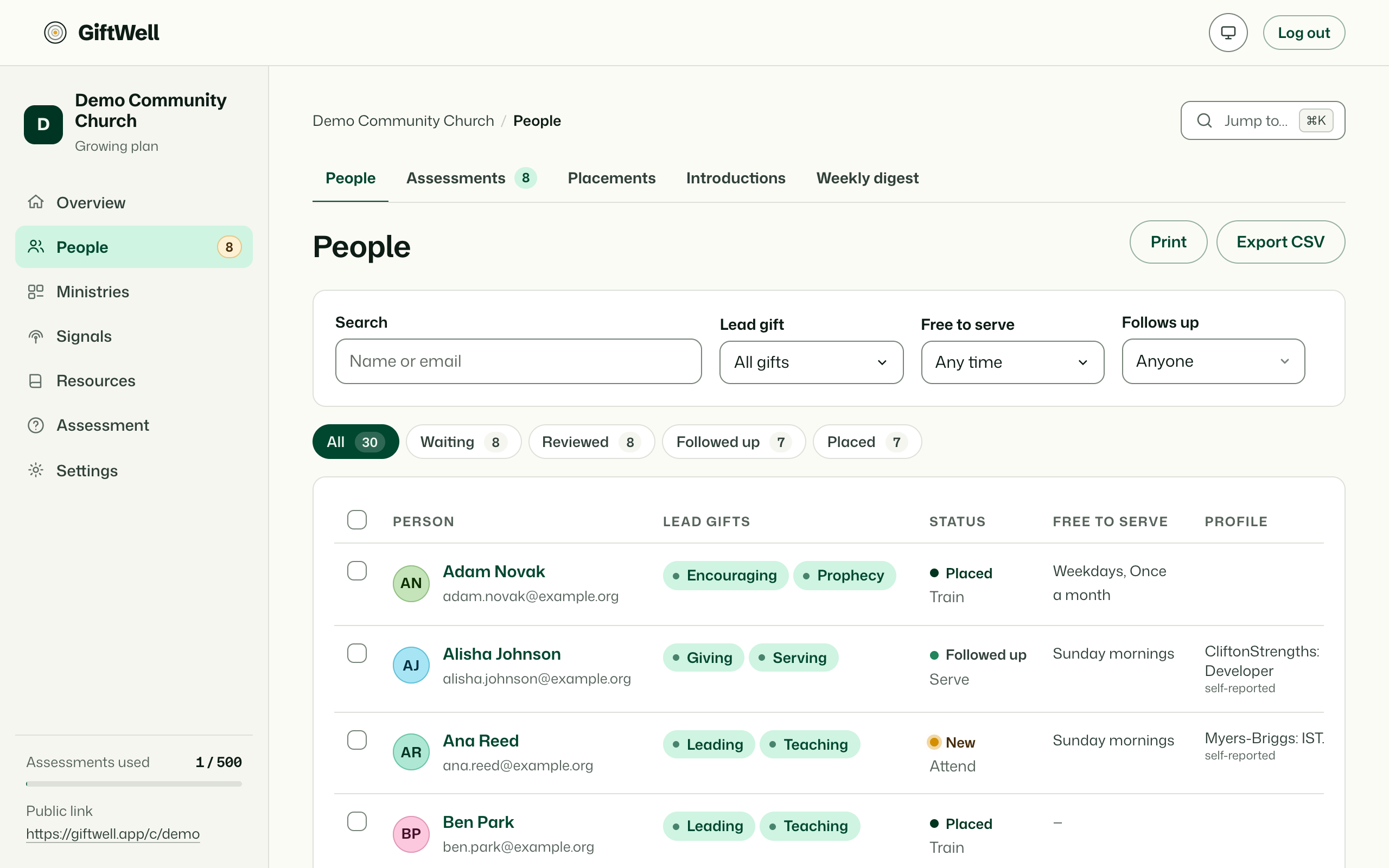This screenshot has height=868, width=1389.
Task: Check the box for Alisha Johnson
Action: (x=356, y=653)
